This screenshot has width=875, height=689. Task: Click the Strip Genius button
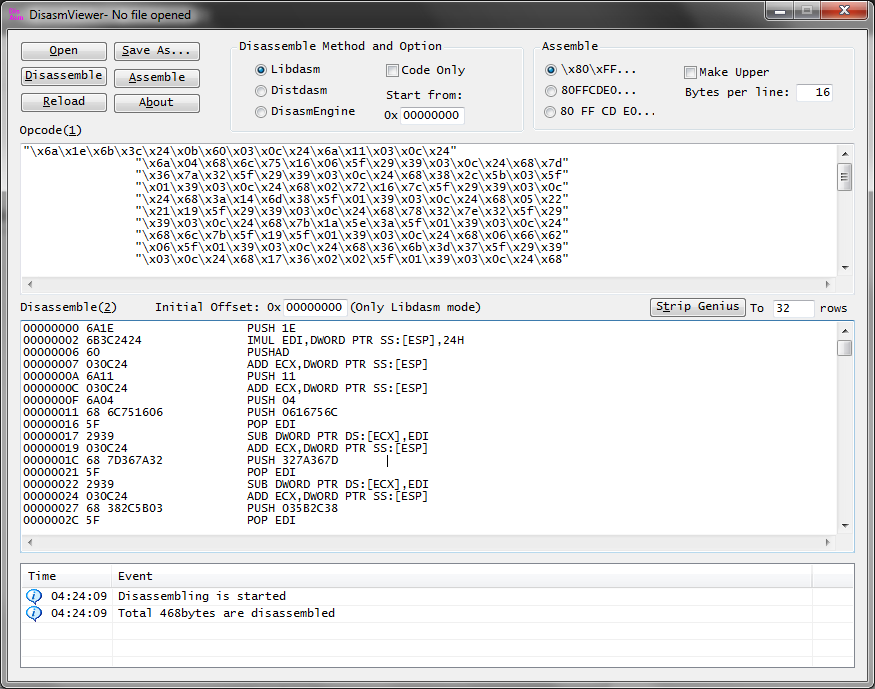(x=697, y=307)
